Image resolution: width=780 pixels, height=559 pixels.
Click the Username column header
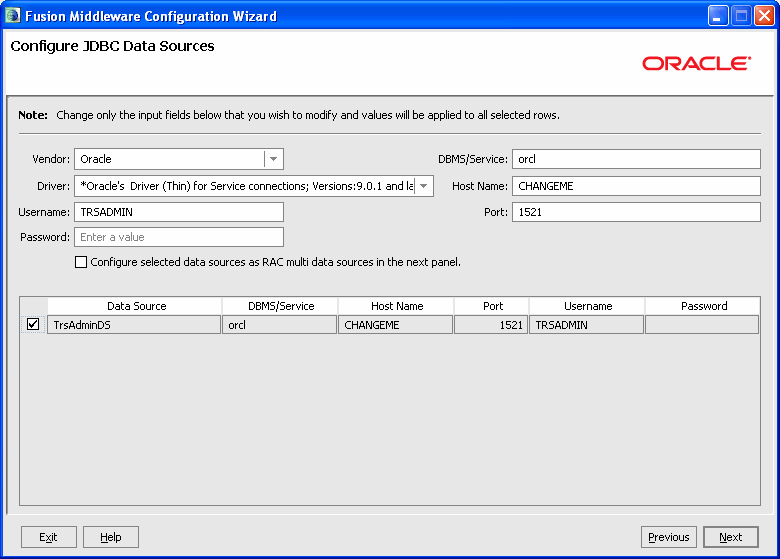[587, 306]
